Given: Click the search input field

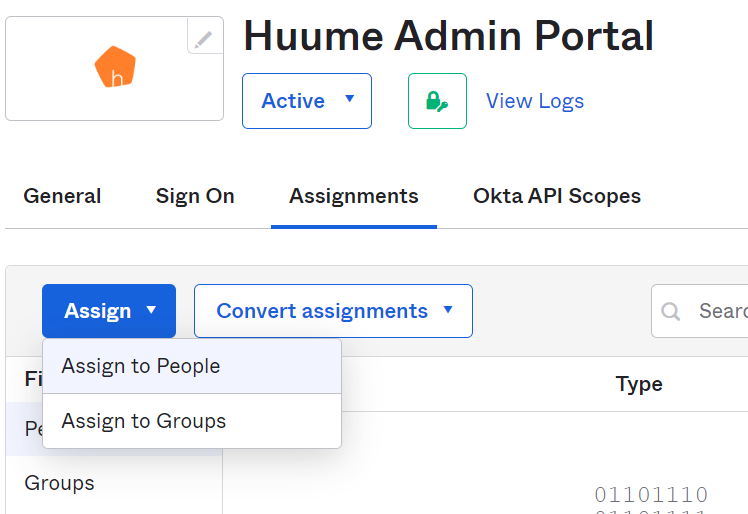Looking at the screenshot, I should point(700,311).
